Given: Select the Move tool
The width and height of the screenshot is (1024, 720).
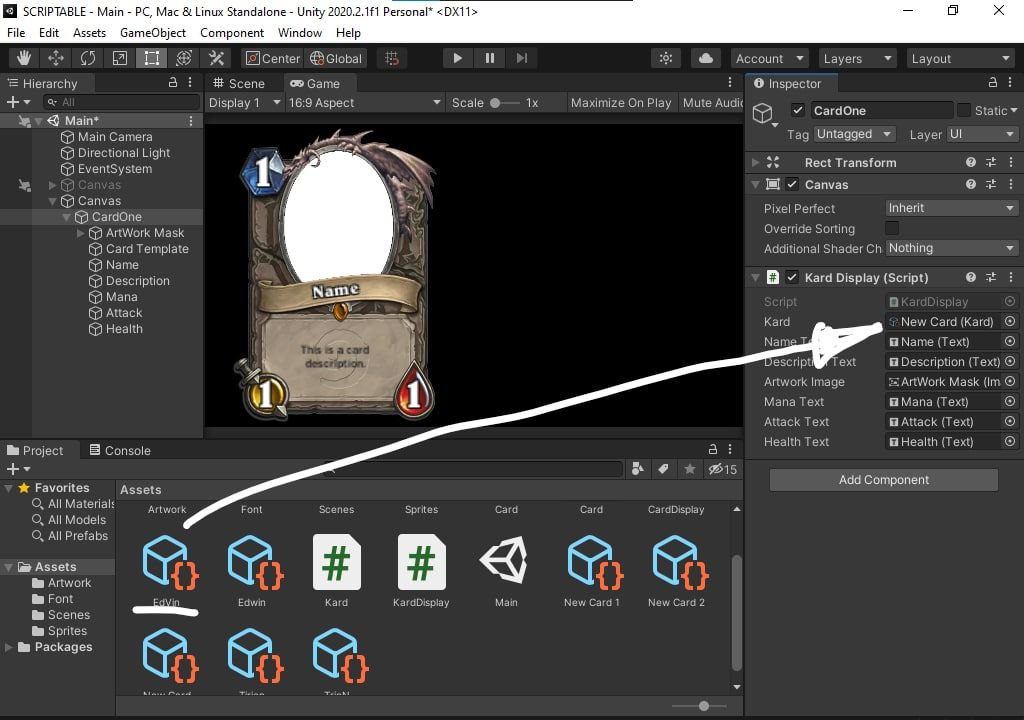Looking at the screenshot, I should [56, 58].
